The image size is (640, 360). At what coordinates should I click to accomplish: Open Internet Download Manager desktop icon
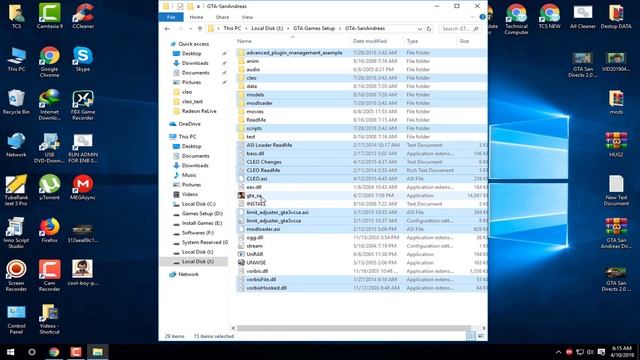(49, 105)
